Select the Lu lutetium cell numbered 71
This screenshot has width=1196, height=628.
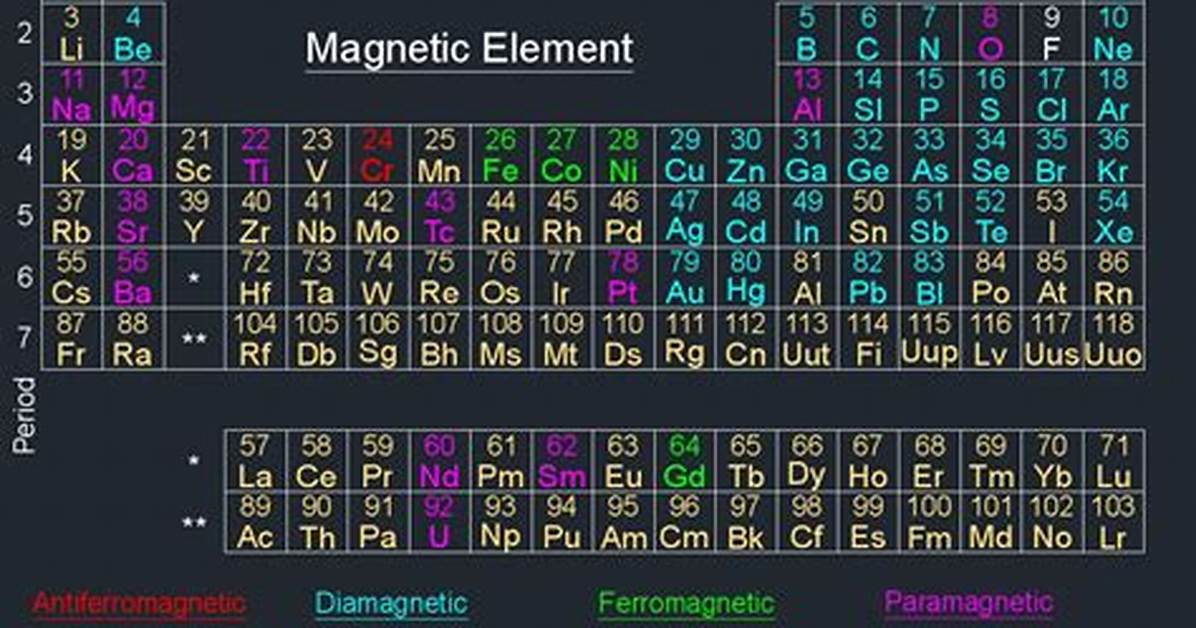(x=1114, y=461)
